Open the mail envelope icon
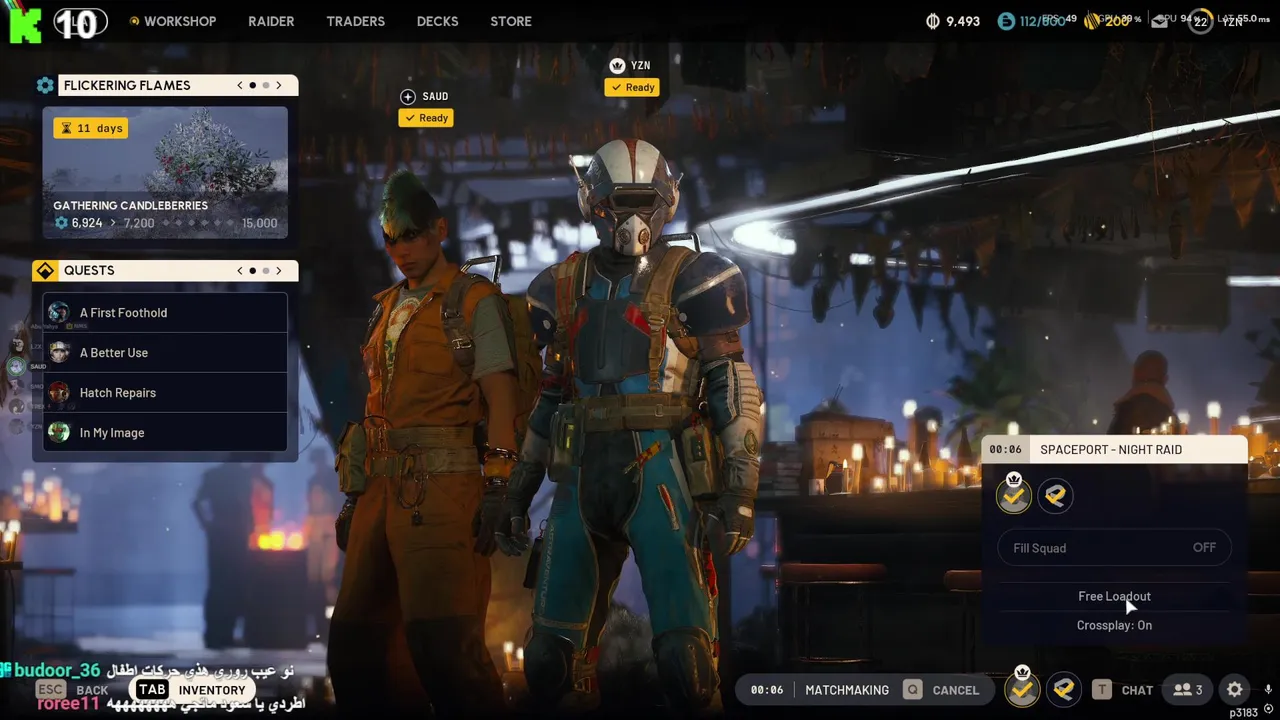Viewport: 1280px width, 720px height. coord(1160,21)
